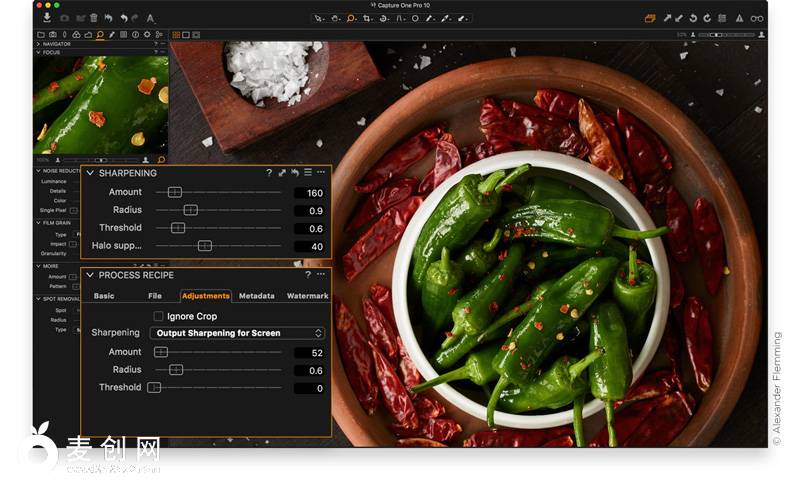Click the Undo arrow in top toolbar
800x480 pixels.
coord(124,18)
